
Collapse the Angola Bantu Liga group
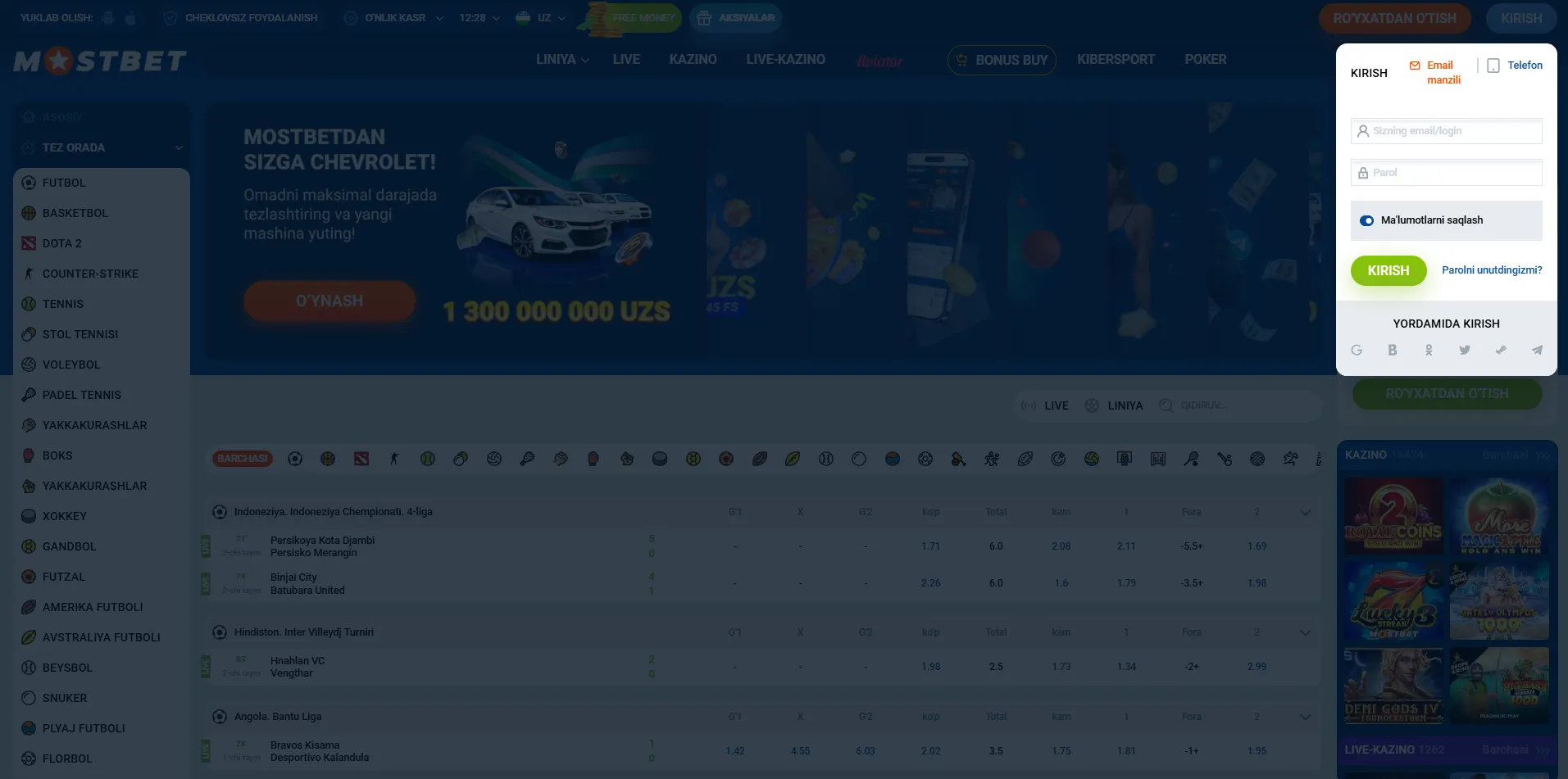[1306, 717]
